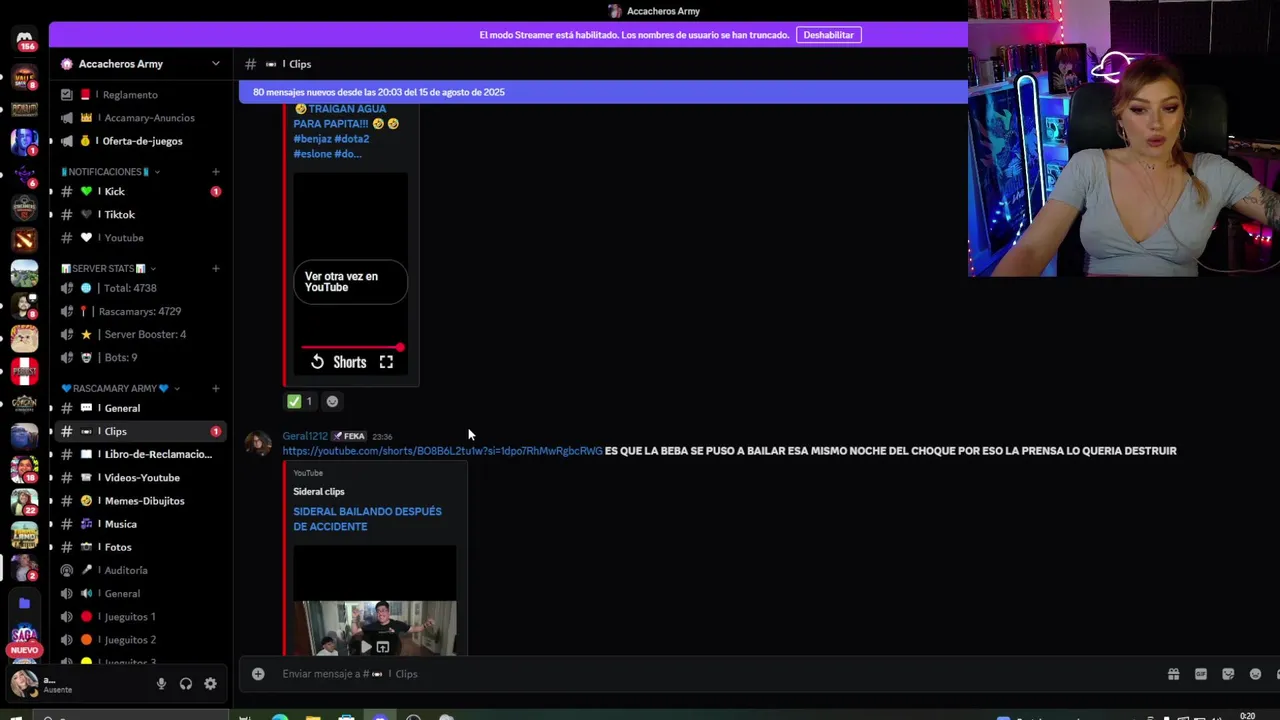Toggle the check mark reaction
1280x720 pixels.
point(301,401)
